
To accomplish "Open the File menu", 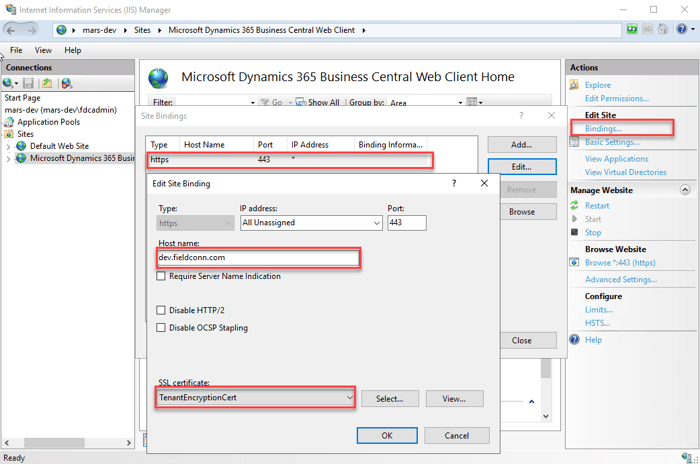I will pyautogui.click(x=16, y=50).
